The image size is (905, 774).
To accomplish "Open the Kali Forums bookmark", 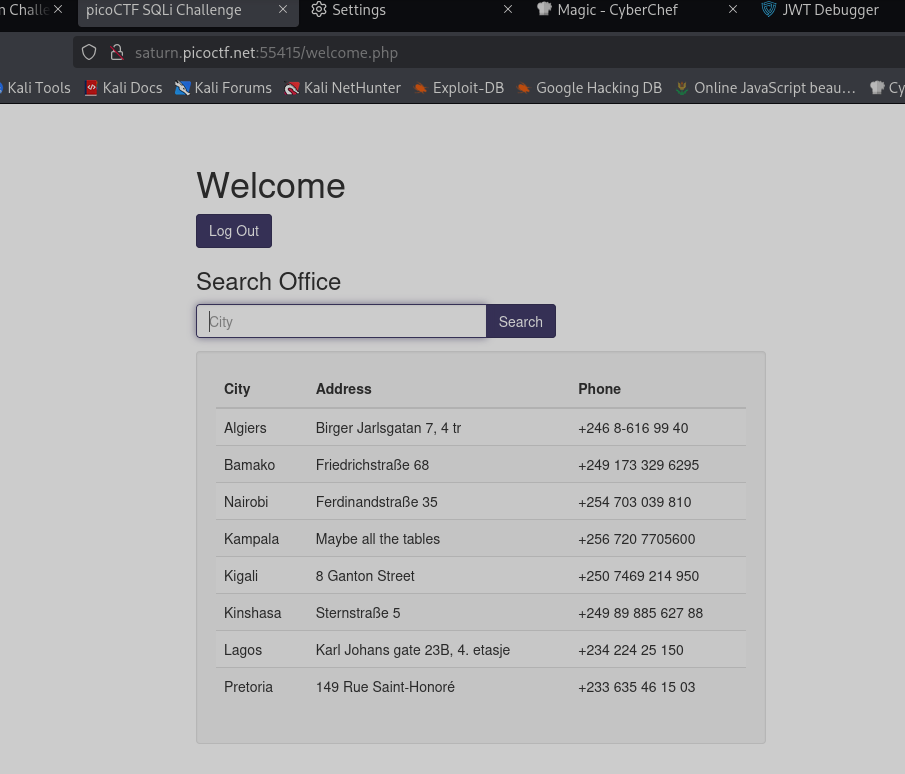I will click(x=223, y=88).
